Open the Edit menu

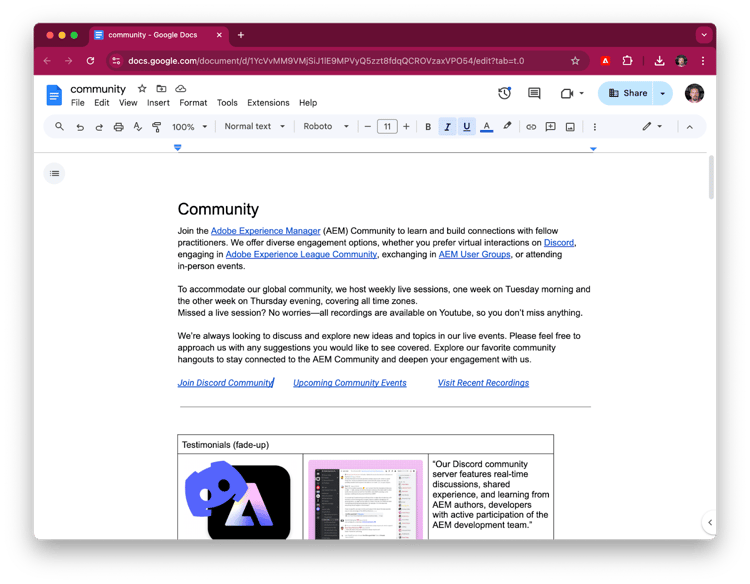(x=101, y=103)
